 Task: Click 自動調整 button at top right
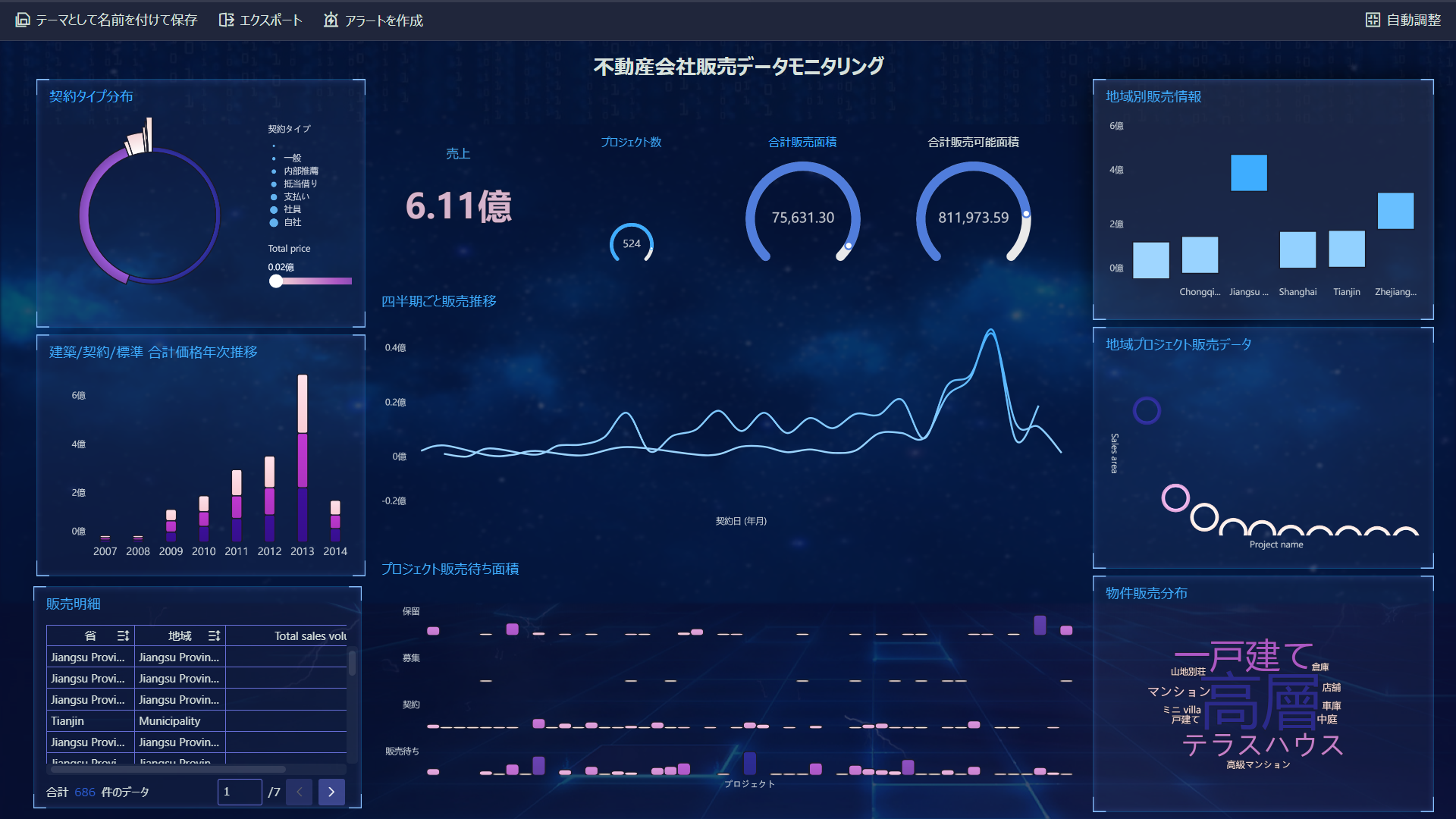tap(1414, 20)
